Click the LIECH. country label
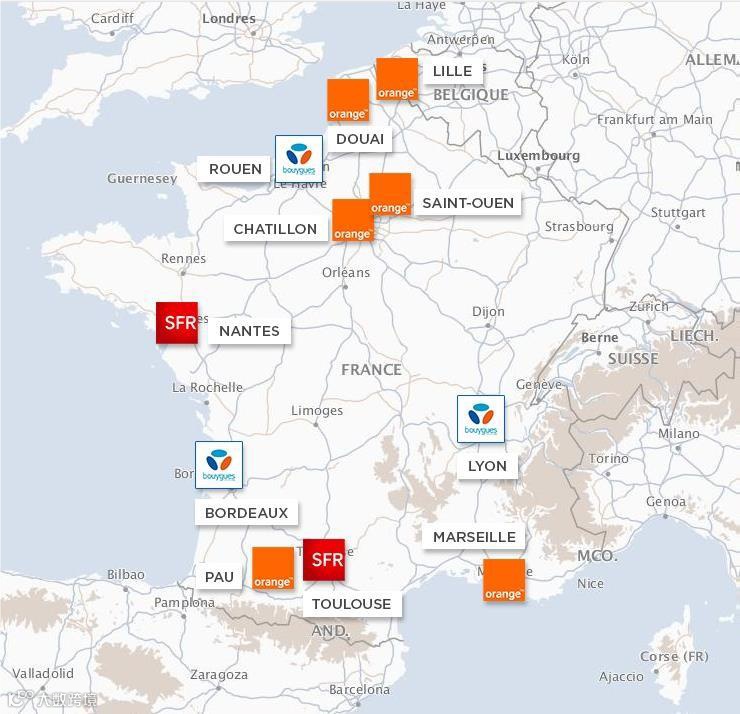Image resolution: width=740 pixels, height=714 pixels. pyautogui.click(x=695, y=336)
